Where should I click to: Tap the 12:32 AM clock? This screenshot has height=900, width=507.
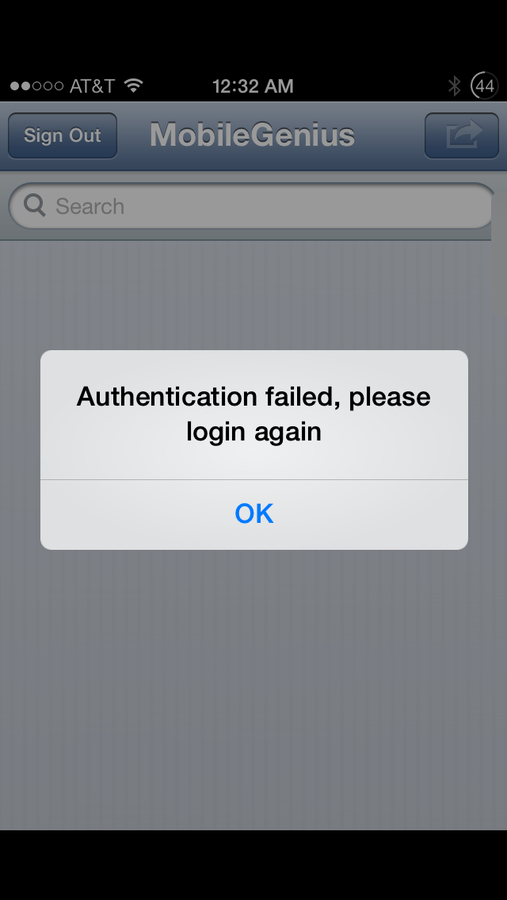(253, 87)
